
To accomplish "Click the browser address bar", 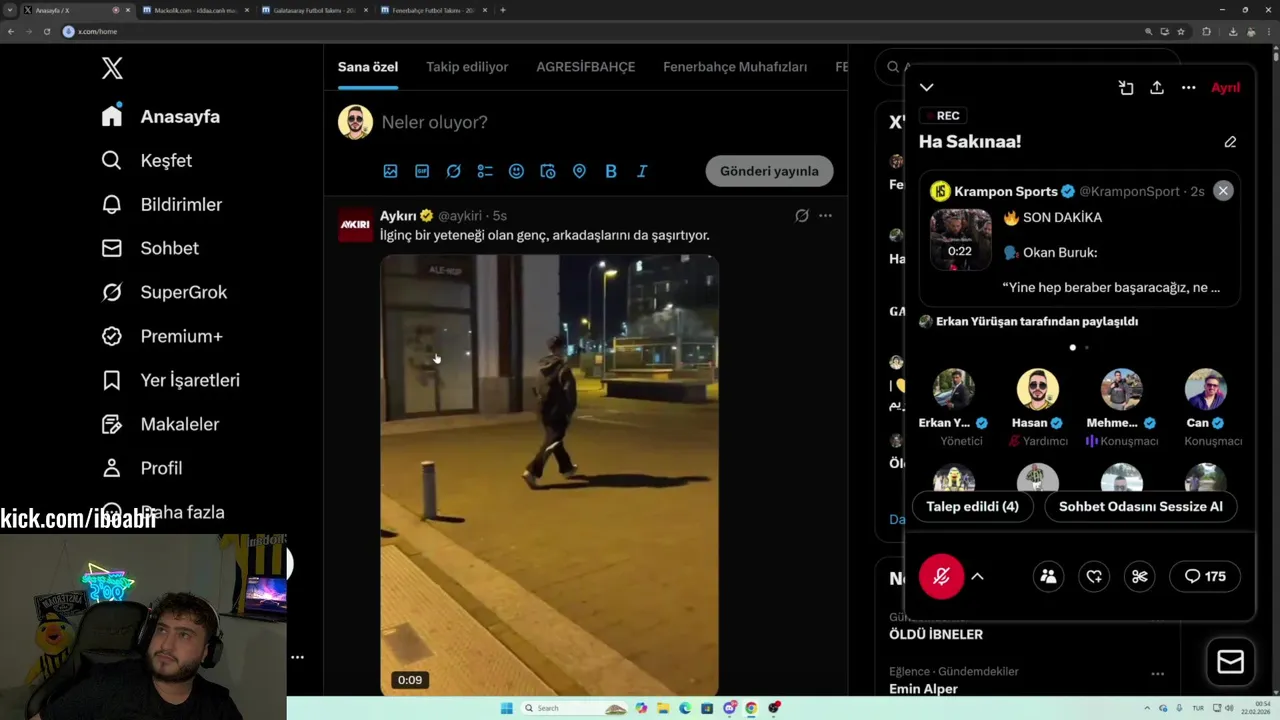I will click(x=600, y=31).
